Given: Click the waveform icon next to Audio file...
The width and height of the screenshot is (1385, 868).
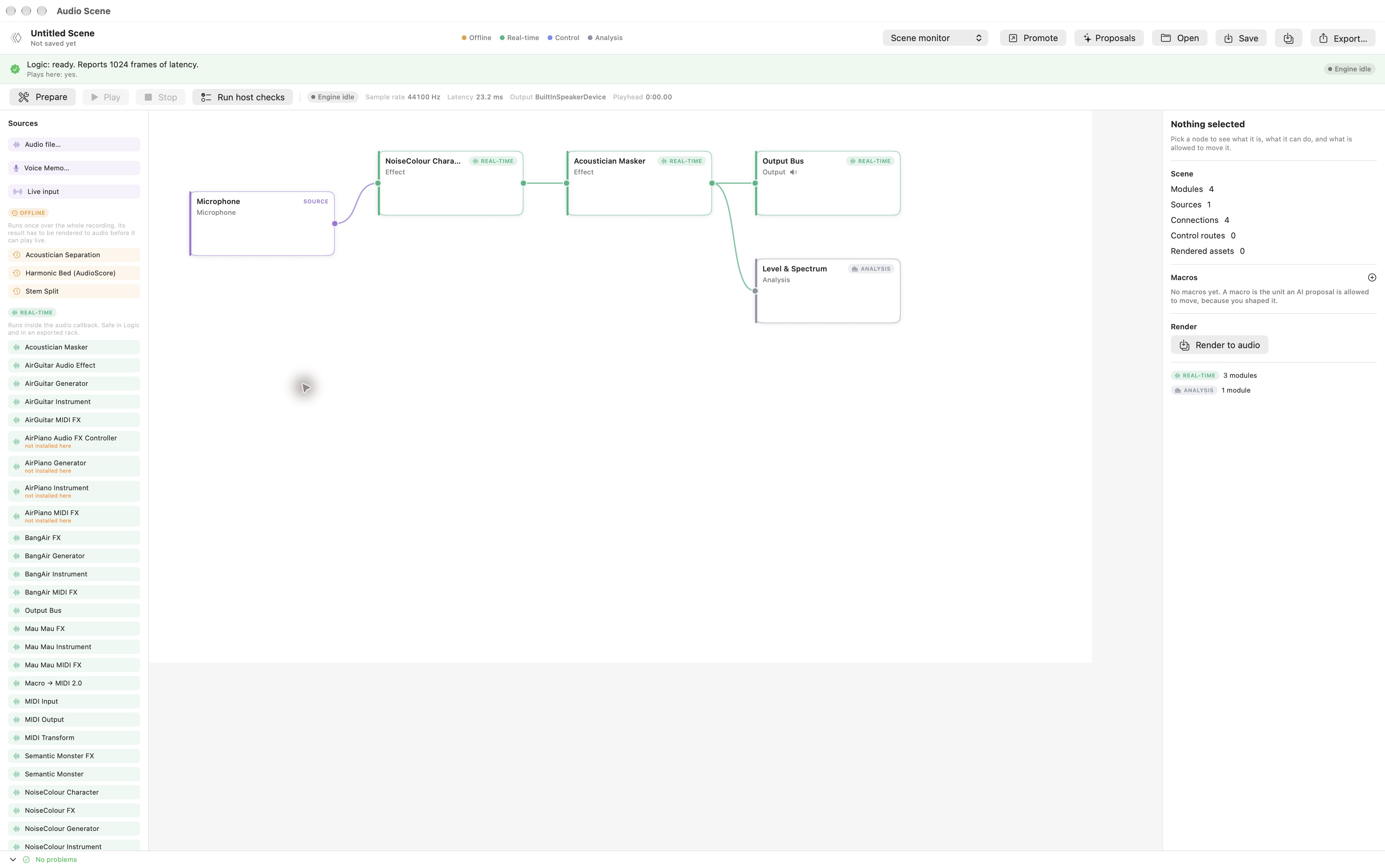Looking at the screenshot, I should 17,145.
